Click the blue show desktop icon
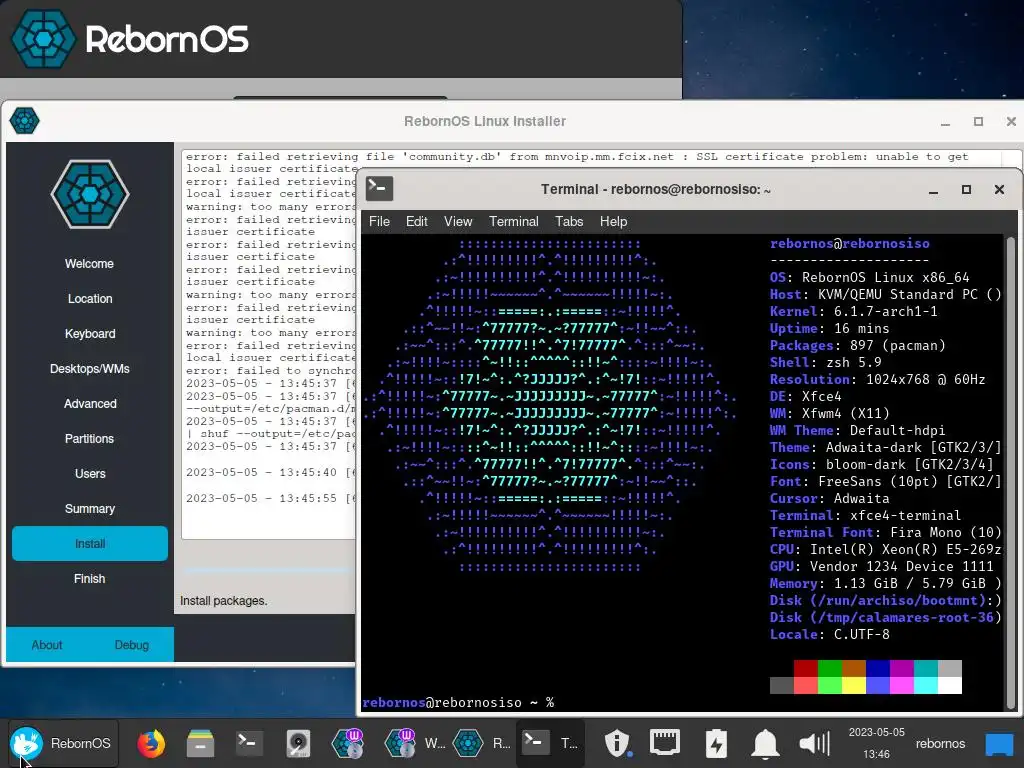This screenshot has width=1024, height=768. 999,744
